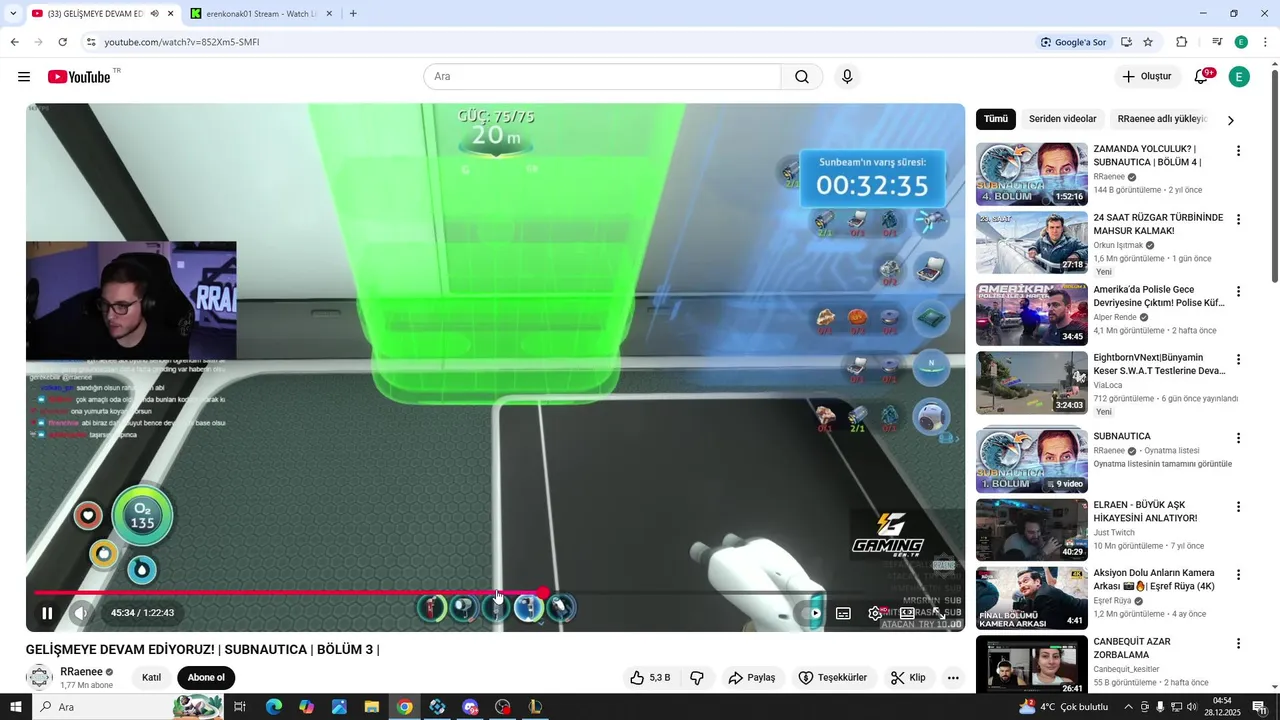The width and height of the screenshot is (1280, 720).
Task: Open options for Amerika'da Polisle video
Action: pos(1238,292)
